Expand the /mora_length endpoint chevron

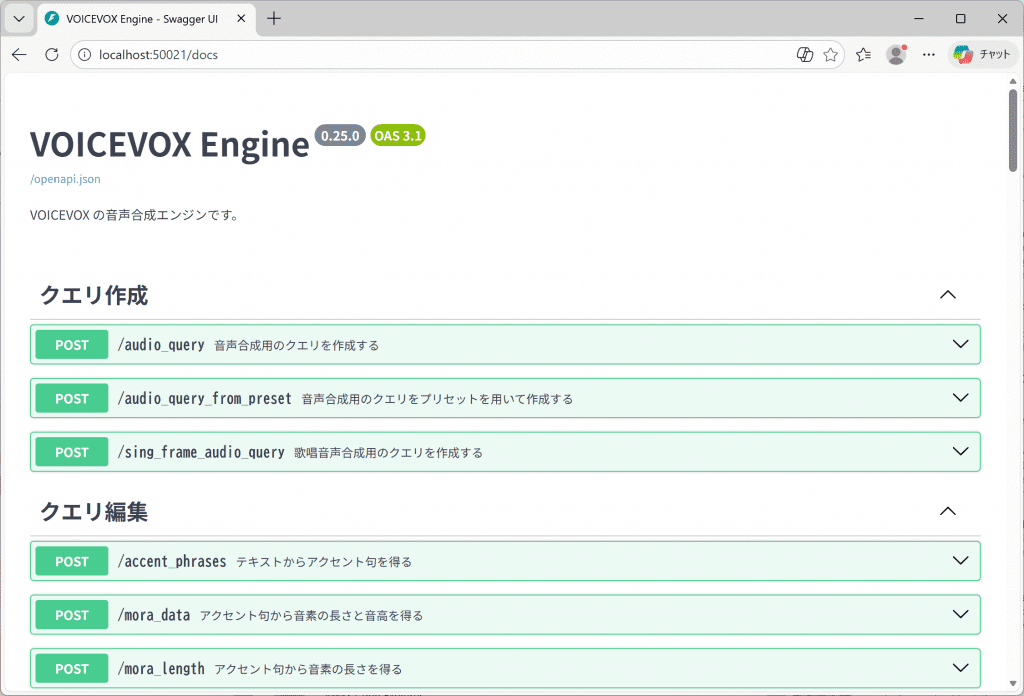click(960, 667)
